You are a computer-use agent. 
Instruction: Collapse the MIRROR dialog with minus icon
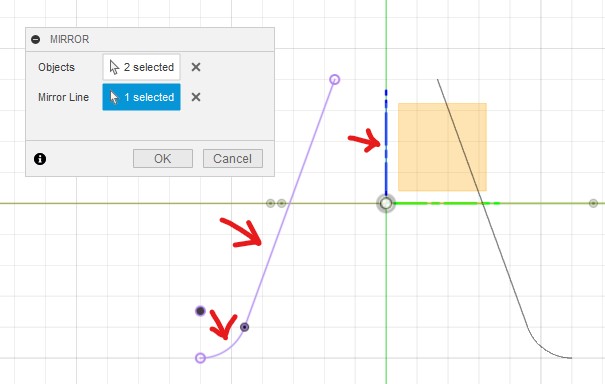pos(35,39)
